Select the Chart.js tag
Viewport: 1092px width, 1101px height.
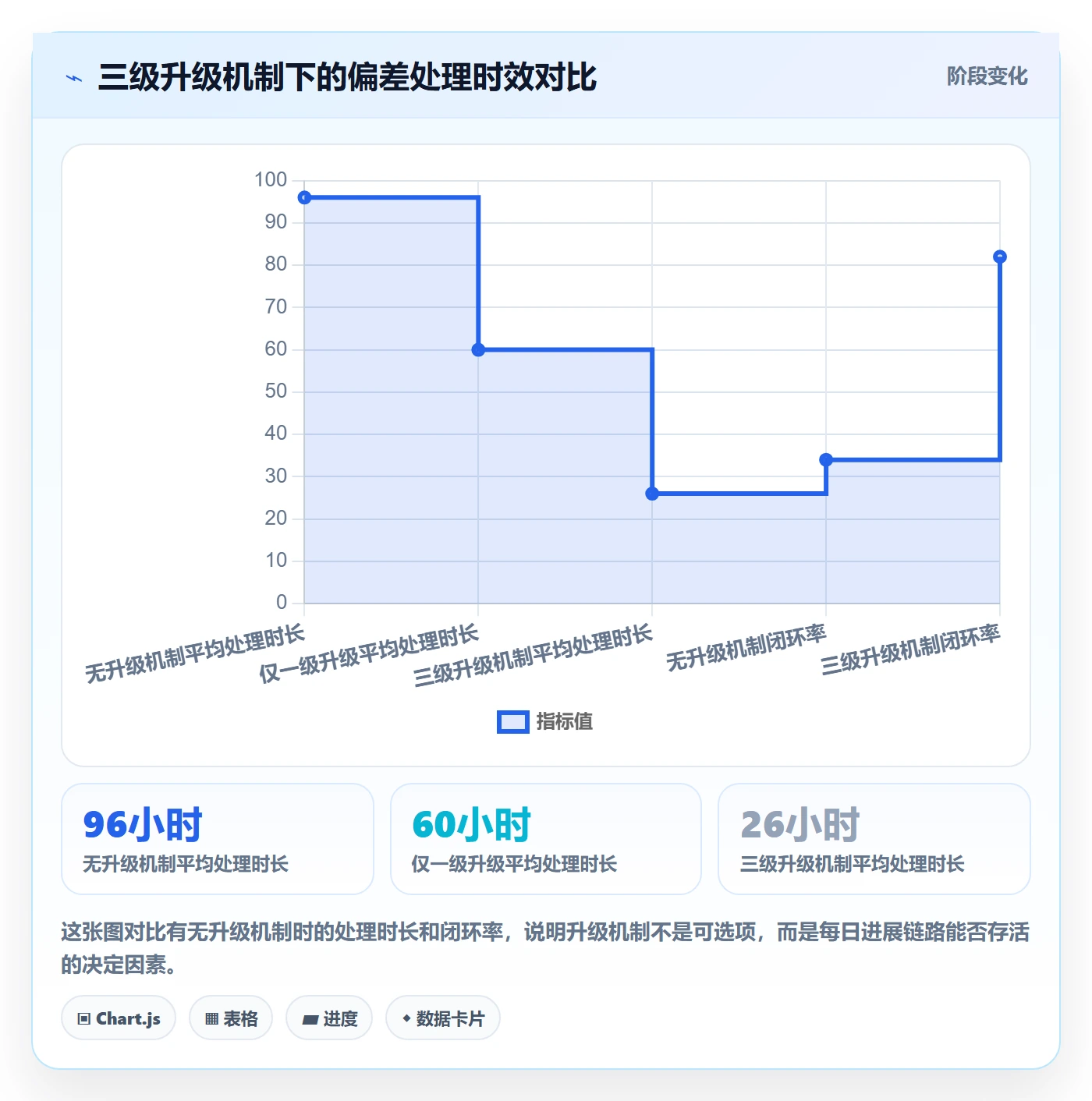click(x=119, y=1018)
